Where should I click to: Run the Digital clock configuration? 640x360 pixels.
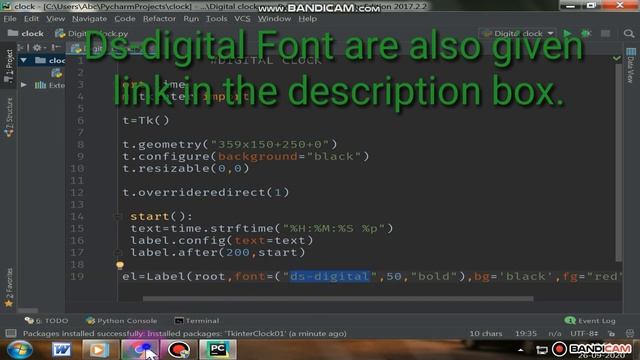point(567,33)
